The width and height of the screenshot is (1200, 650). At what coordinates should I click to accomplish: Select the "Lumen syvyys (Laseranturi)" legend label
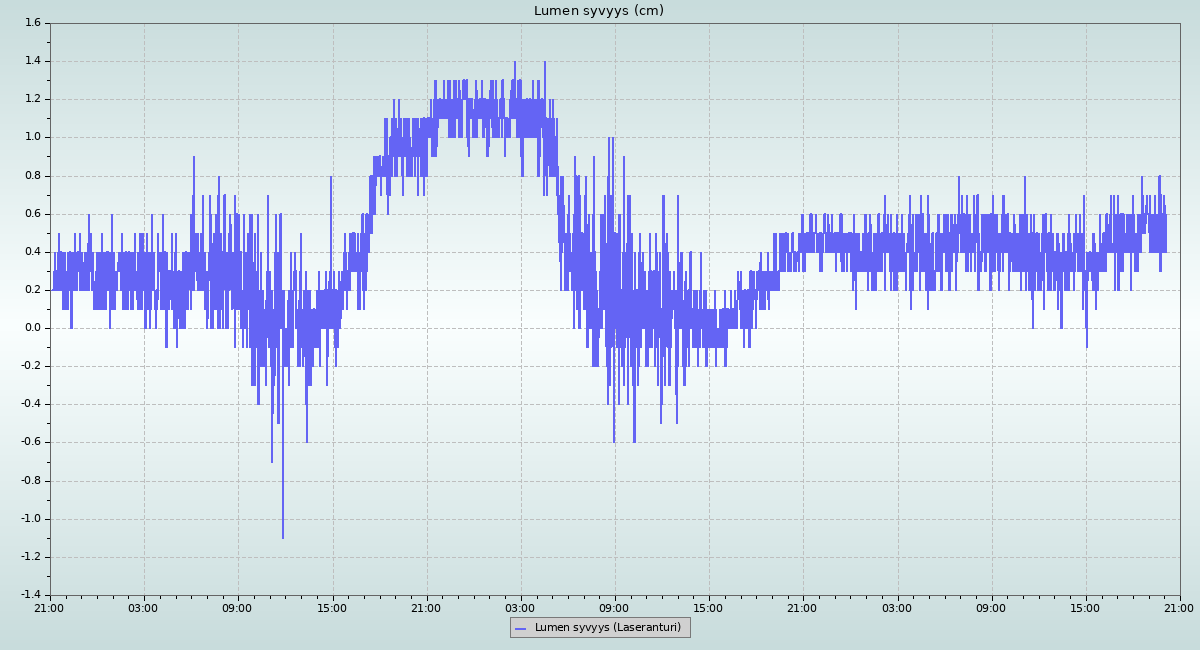pyautogui.click(x=607, y=628)
